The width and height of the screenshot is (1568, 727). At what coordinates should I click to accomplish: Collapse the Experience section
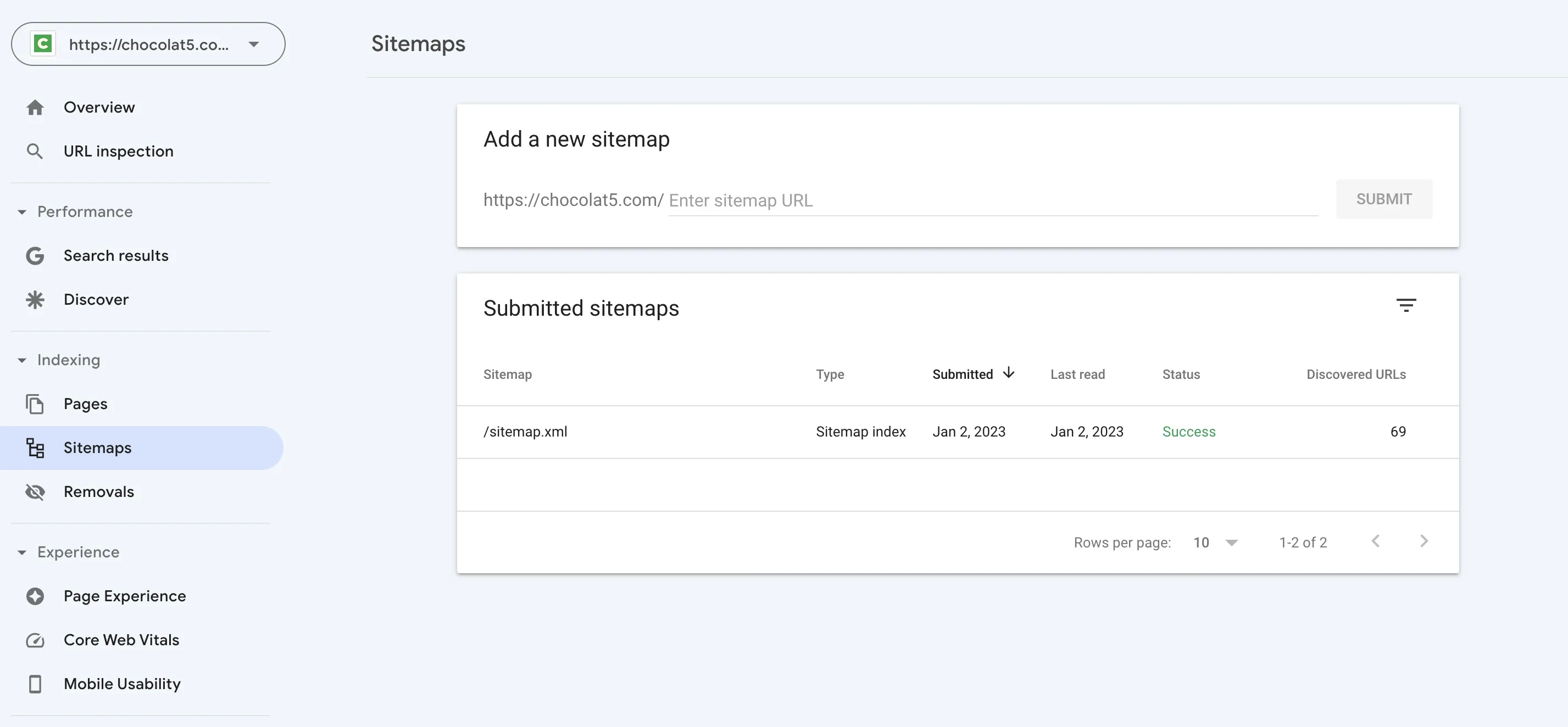pyautogui.click(x=22, y=552)
